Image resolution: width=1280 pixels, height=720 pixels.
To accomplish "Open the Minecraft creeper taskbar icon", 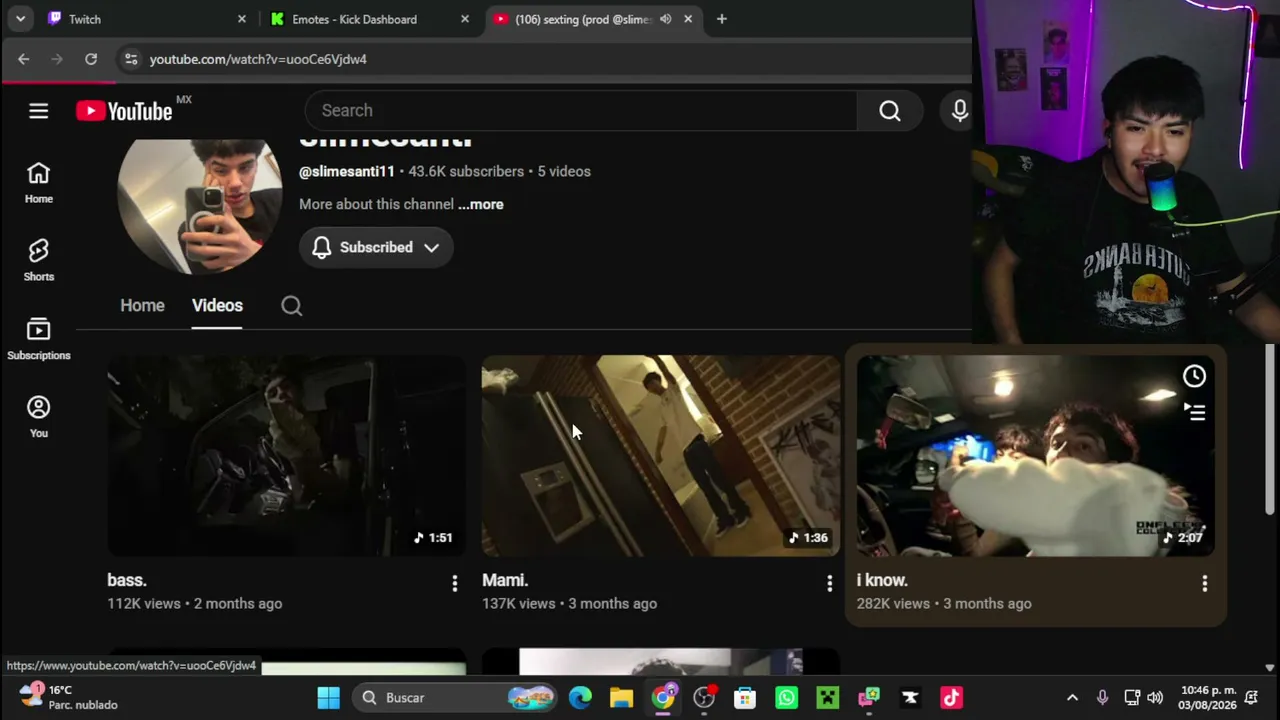I will coord(827,698).
